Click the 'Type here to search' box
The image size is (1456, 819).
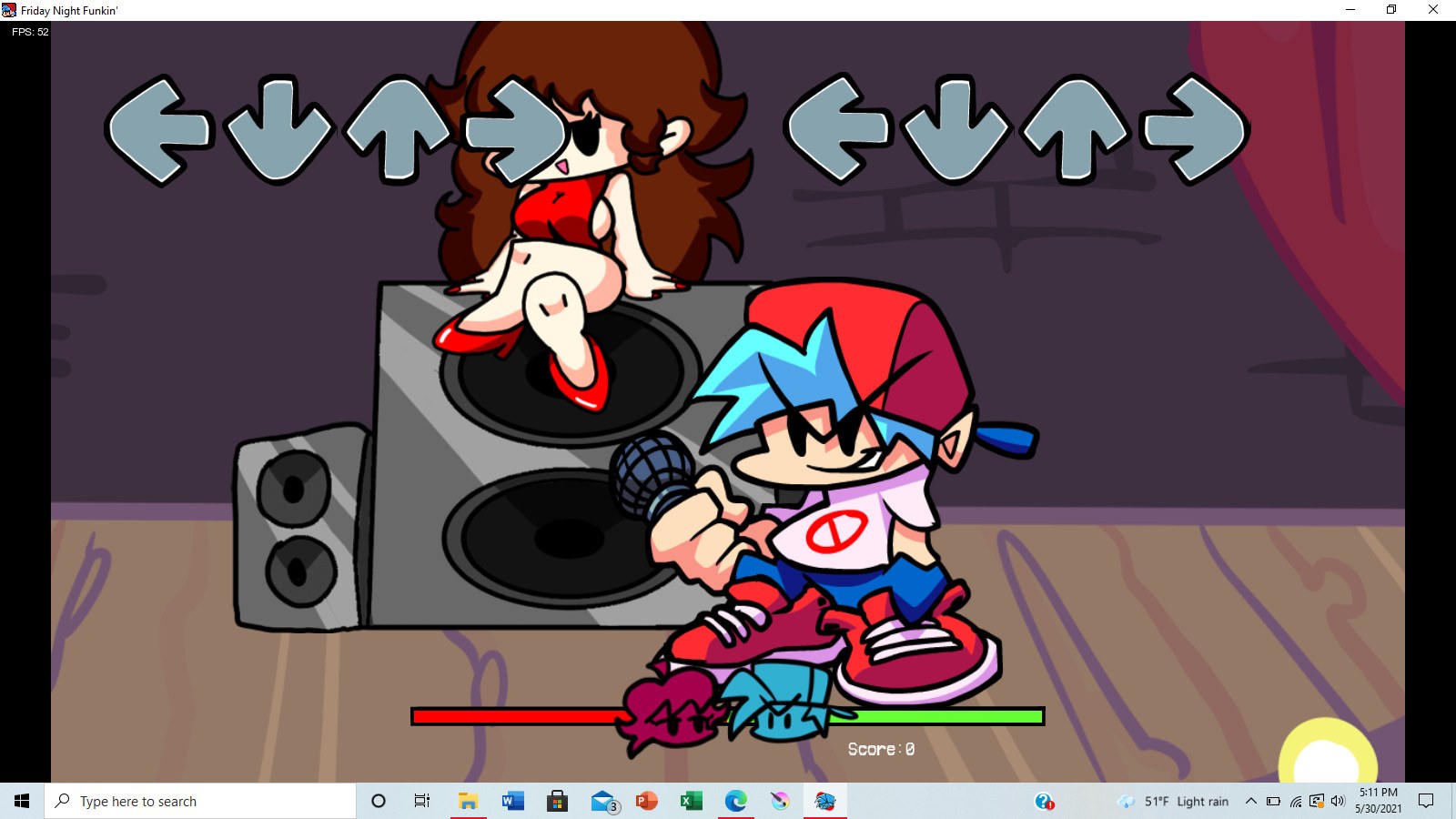[200, 801]
